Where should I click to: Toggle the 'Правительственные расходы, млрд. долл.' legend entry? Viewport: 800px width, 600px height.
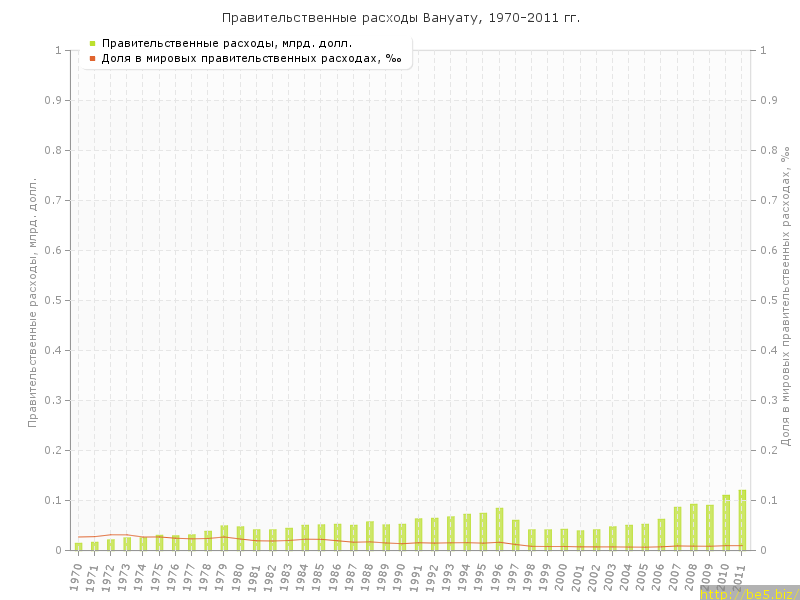tap(227, 43)
